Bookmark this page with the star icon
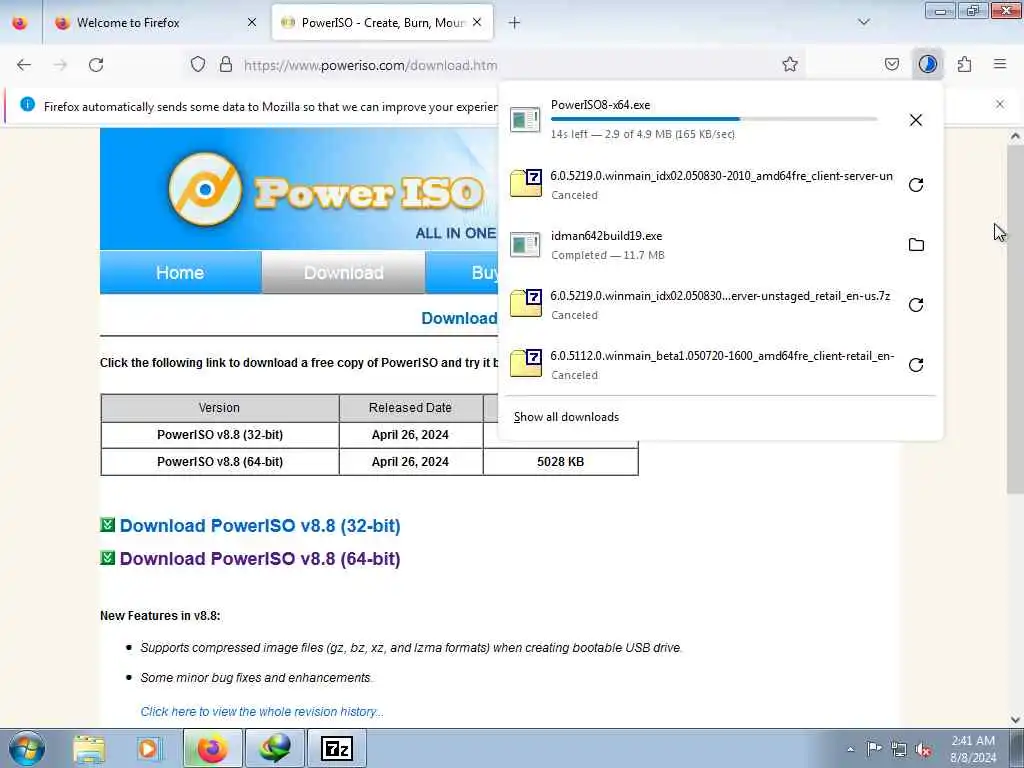 (790, 64)
